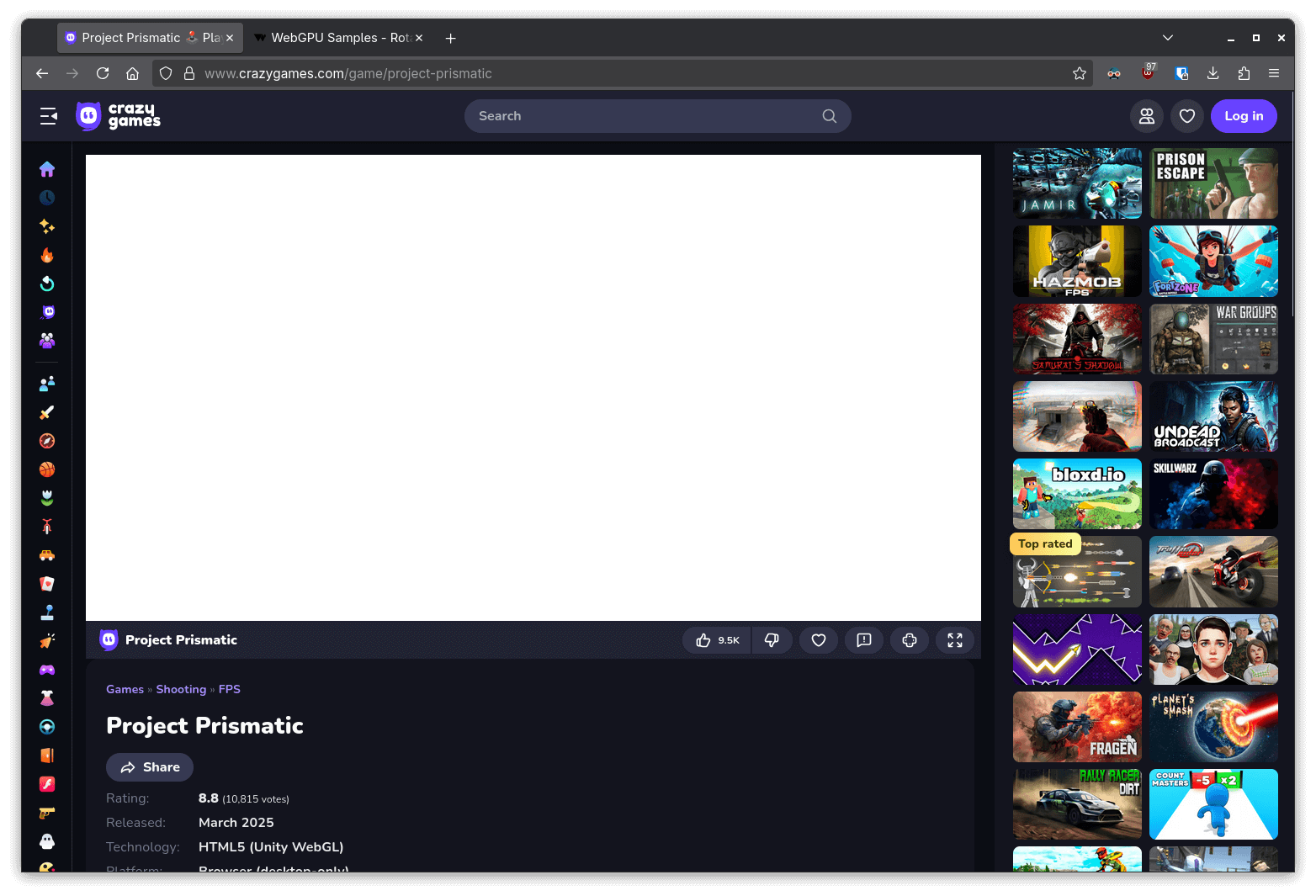Share the Project Prismatic game
Viewport: 1316px width, 896px height.
(x=150, y=767)
